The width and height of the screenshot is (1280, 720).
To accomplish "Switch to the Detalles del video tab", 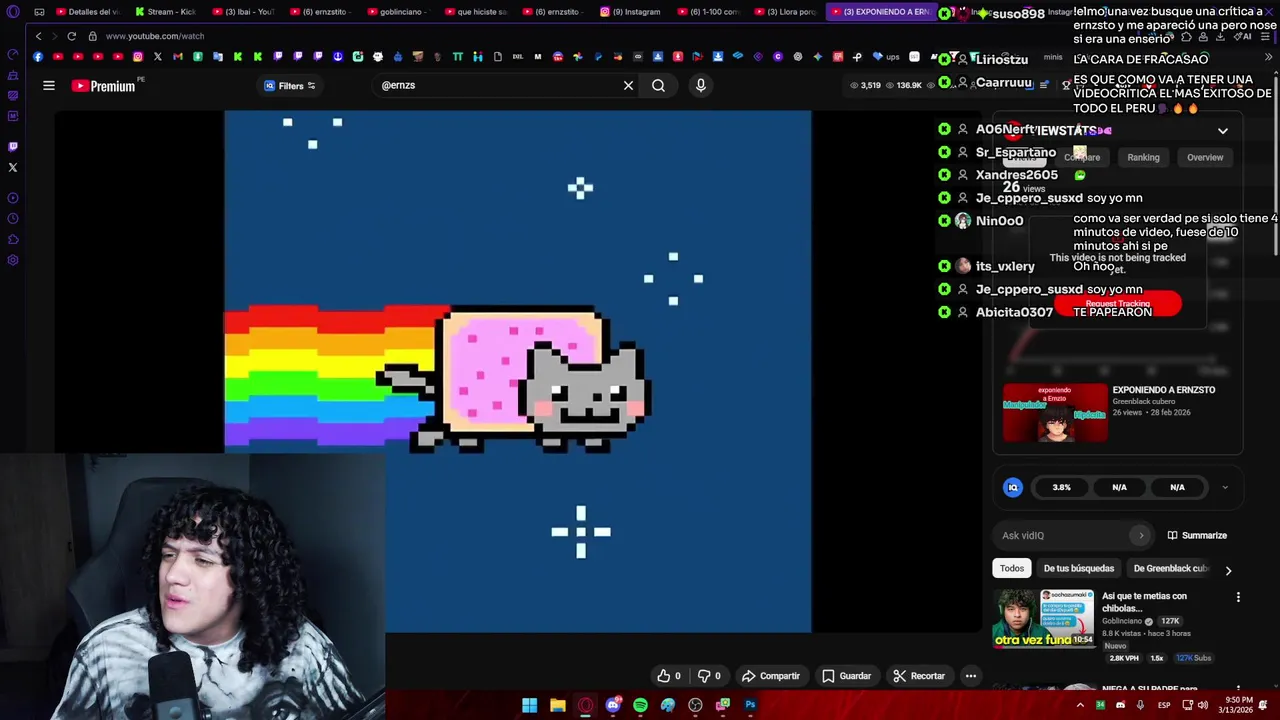I will coord(88,12).
